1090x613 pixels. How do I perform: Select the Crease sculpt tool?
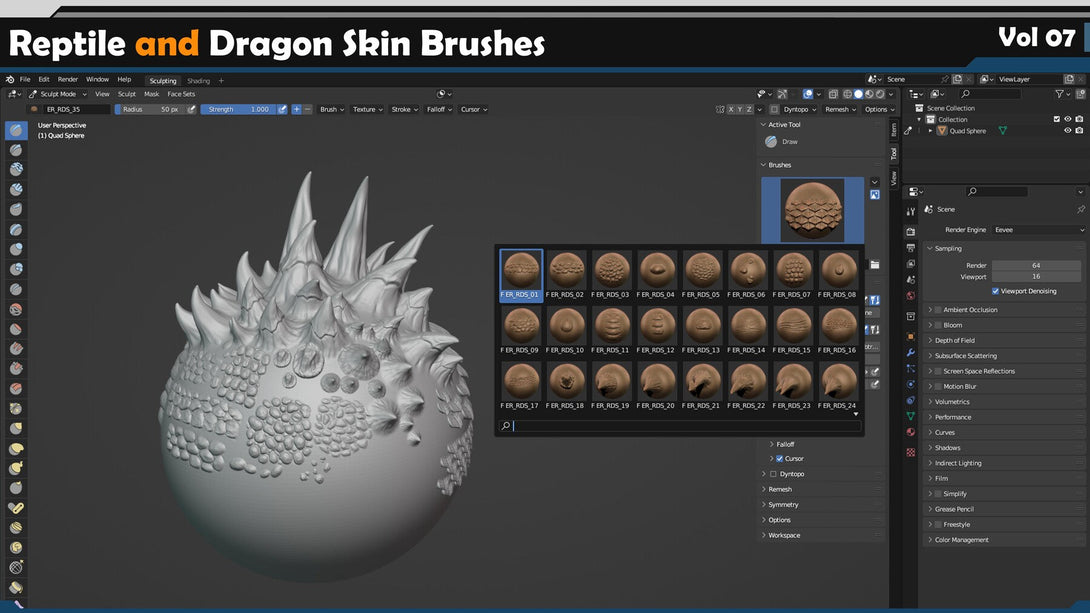tap(16, 289)
